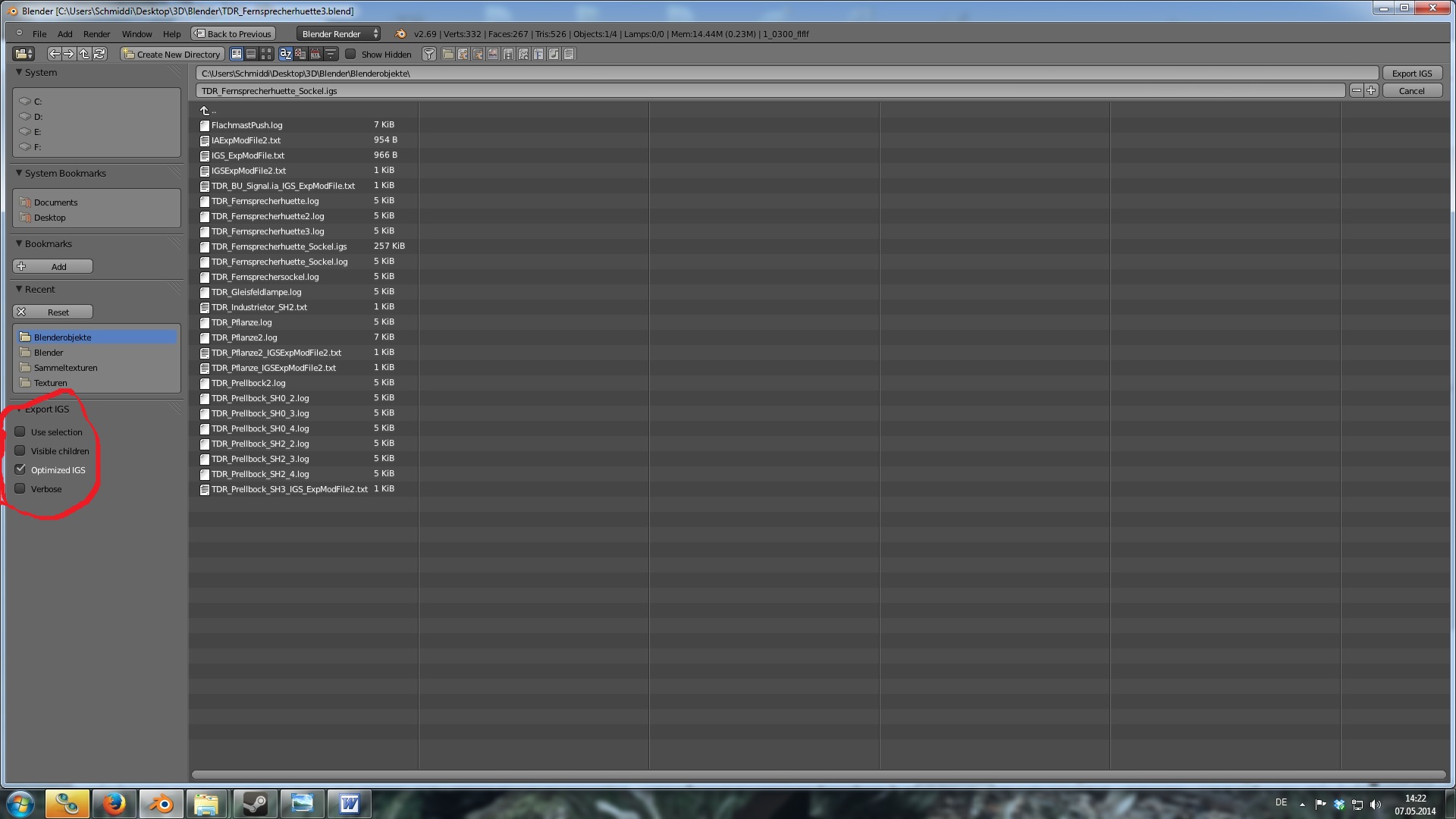This screenshot has width=1456, height=819.
Task: Open Firefox from the taskbar
Action: [114, 803]
